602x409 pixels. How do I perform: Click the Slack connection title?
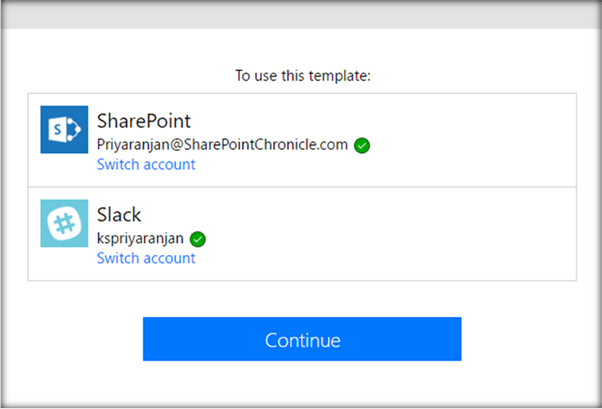119,215
